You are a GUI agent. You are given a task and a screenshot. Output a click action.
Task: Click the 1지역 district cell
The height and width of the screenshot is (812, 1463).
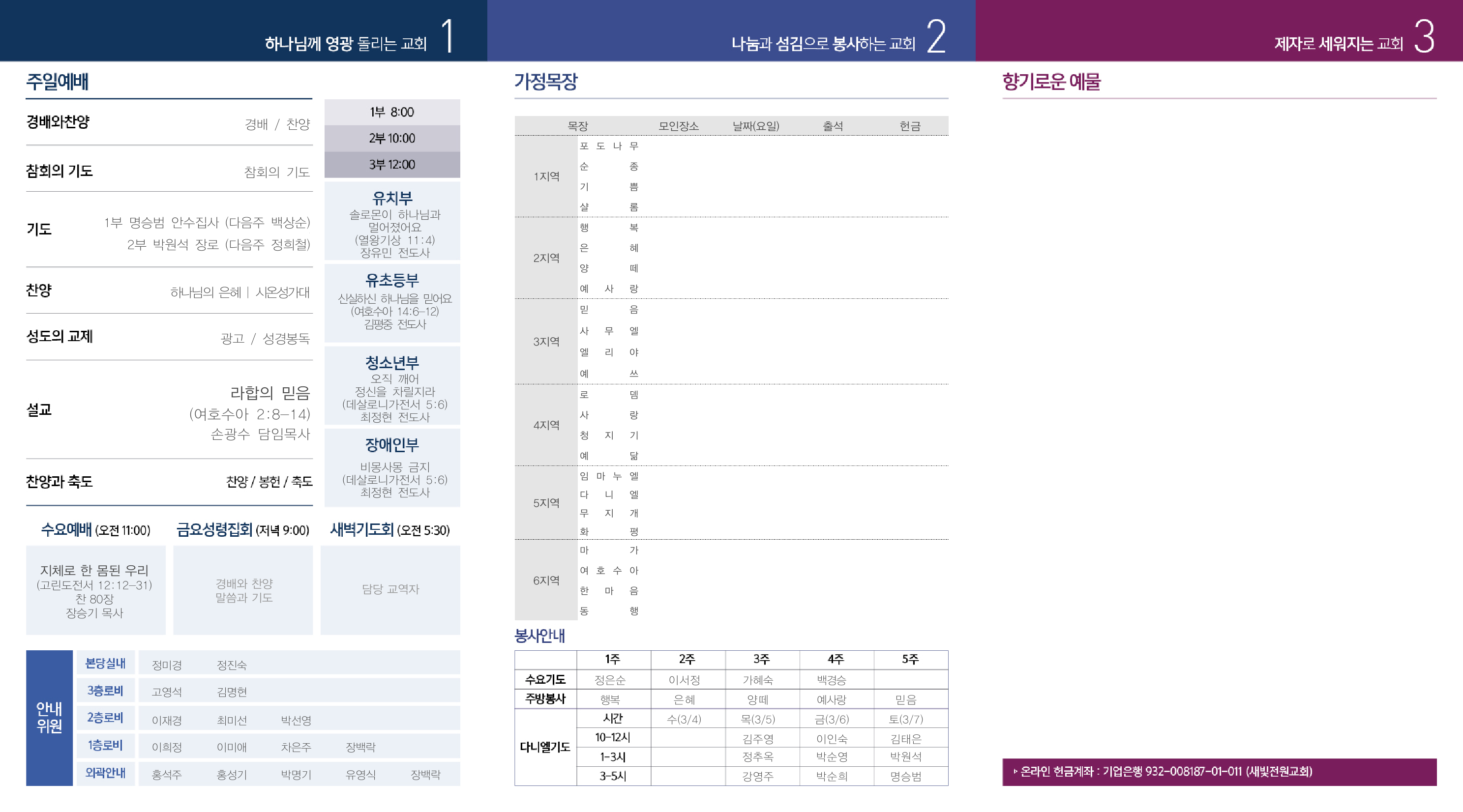(x=546, y=176)
